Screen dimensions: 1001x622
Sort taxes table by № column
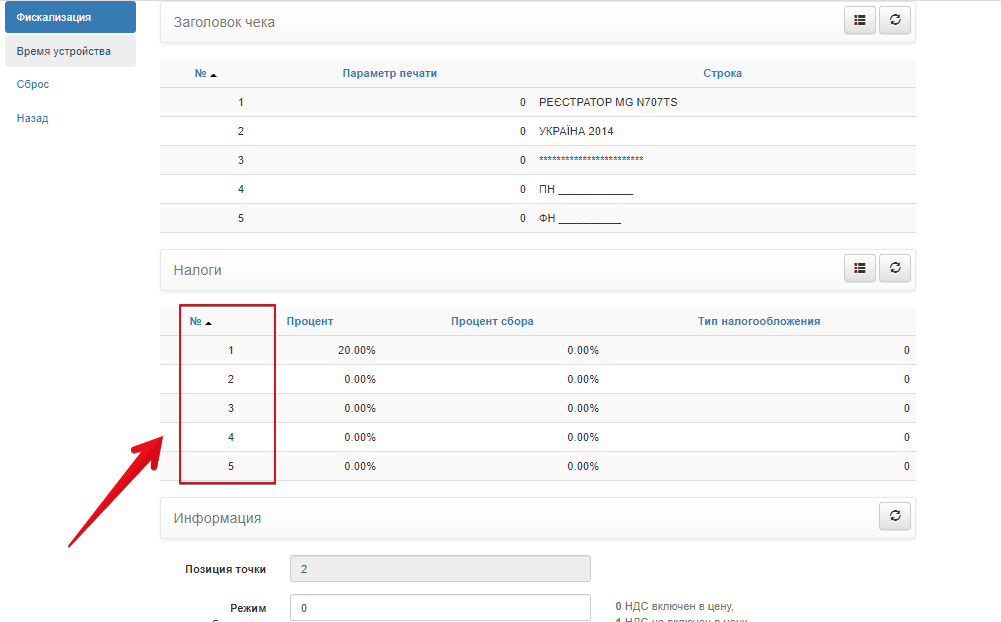click(x=196, y=321)
